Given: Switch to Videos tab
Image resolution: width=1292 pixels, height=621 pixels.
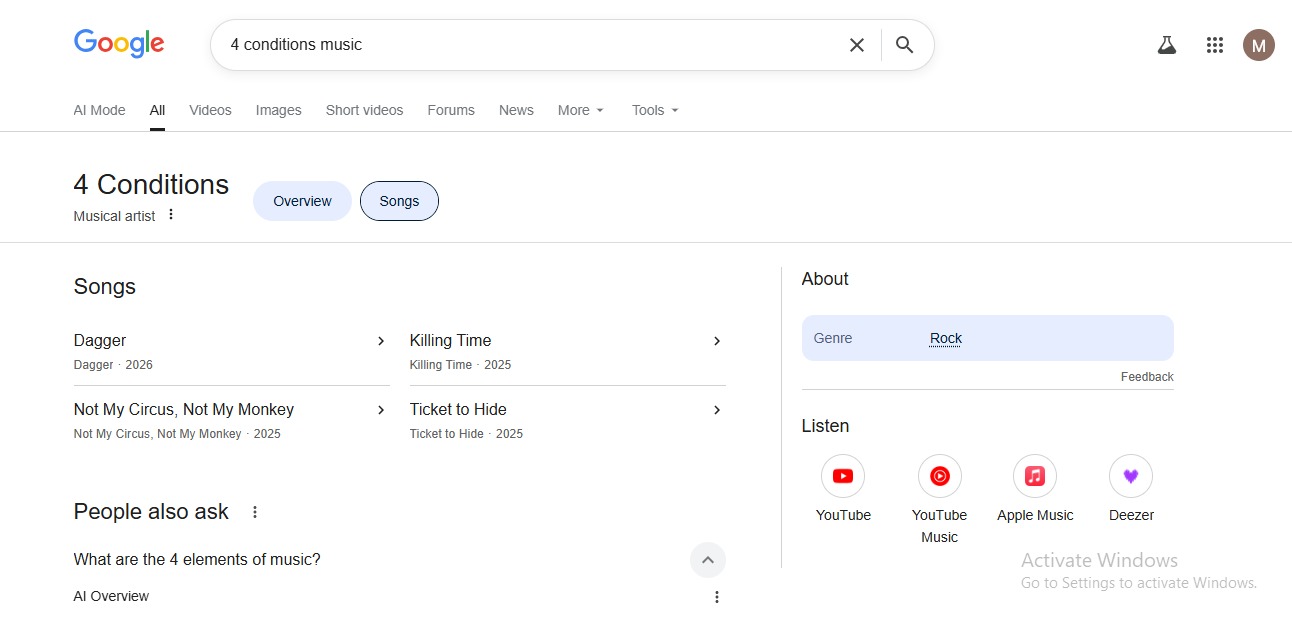Looking at the screenshot, I should click(210, 110).
